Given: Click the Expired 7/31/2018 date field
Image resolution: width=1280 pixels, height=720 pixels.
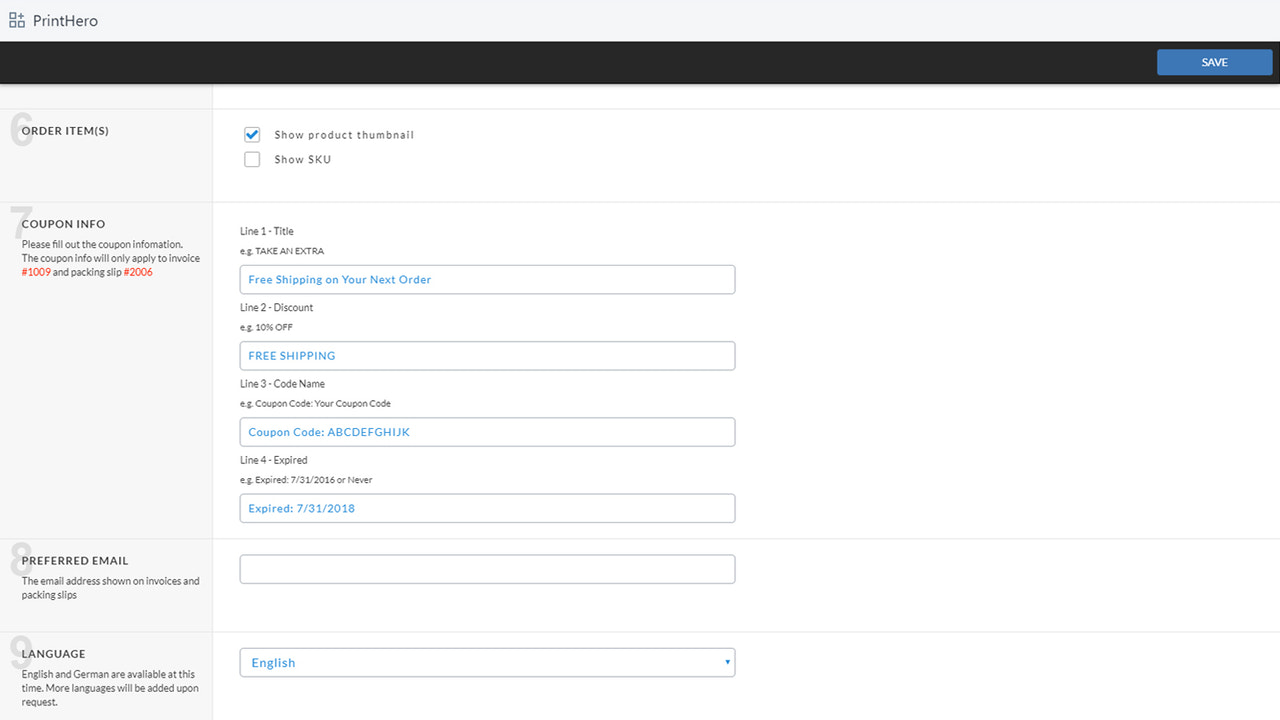Looking at the screenshot, I should click(x=487, y=508).
